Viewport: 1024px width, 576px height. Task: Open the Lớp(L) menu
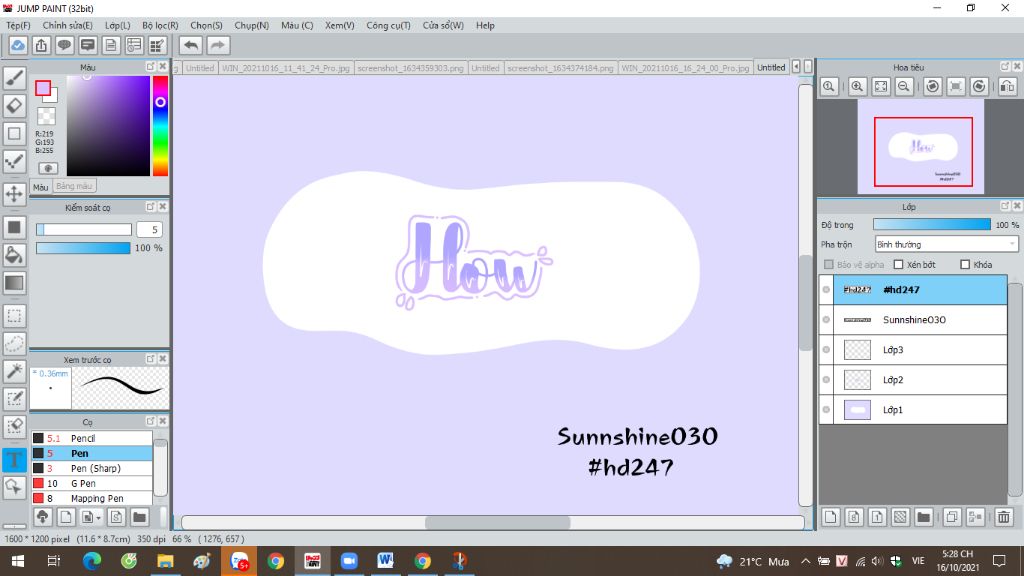[x=118, y=25]
